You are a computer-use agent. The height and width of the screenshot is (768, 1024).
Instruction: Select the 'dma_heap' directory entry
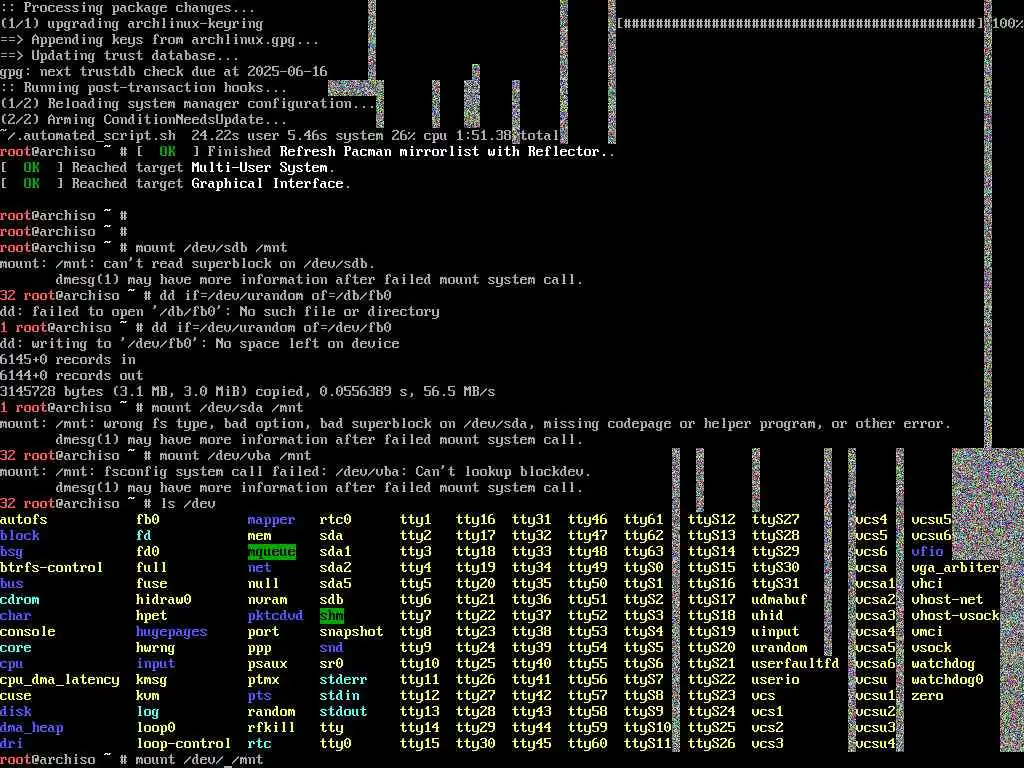tap(31, 728)
